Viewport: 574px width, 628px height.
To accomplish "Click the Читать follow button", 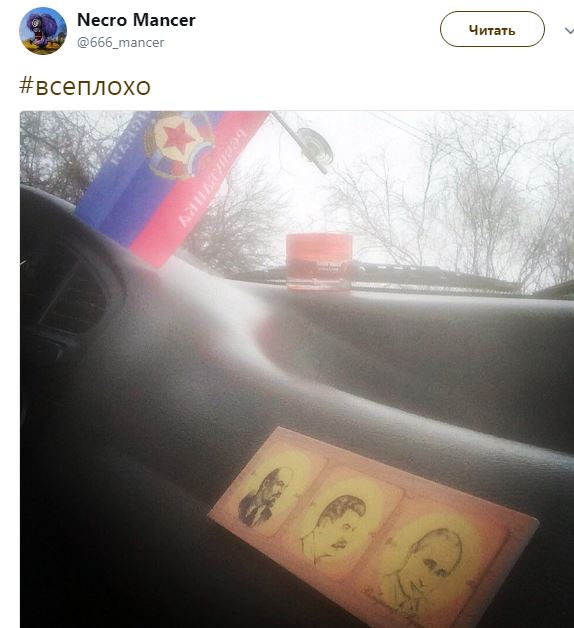I will tap(492, 29).
